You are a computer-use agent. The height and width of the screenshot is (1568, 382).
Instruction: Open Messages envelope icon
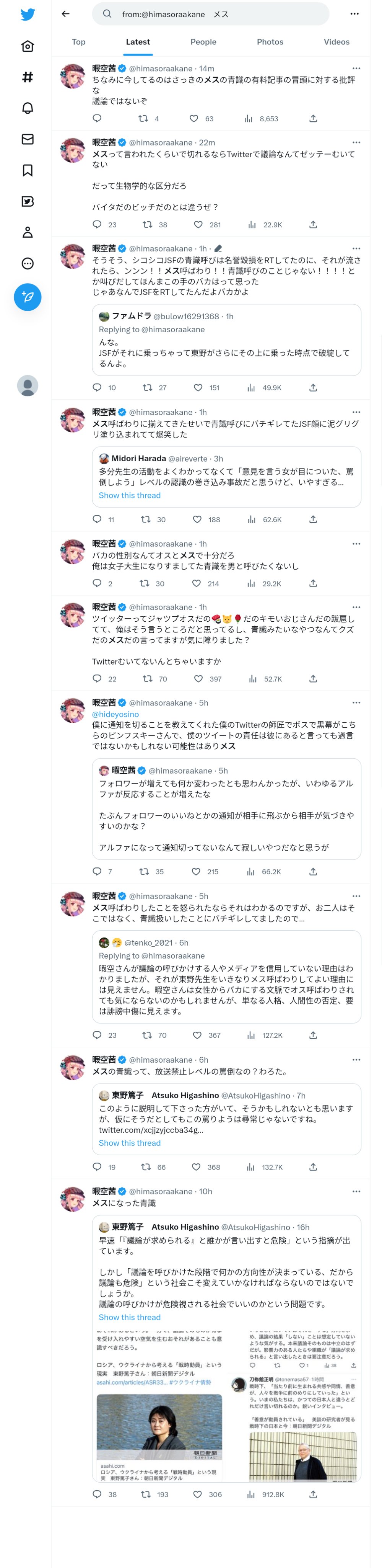(x=28, y=139)
